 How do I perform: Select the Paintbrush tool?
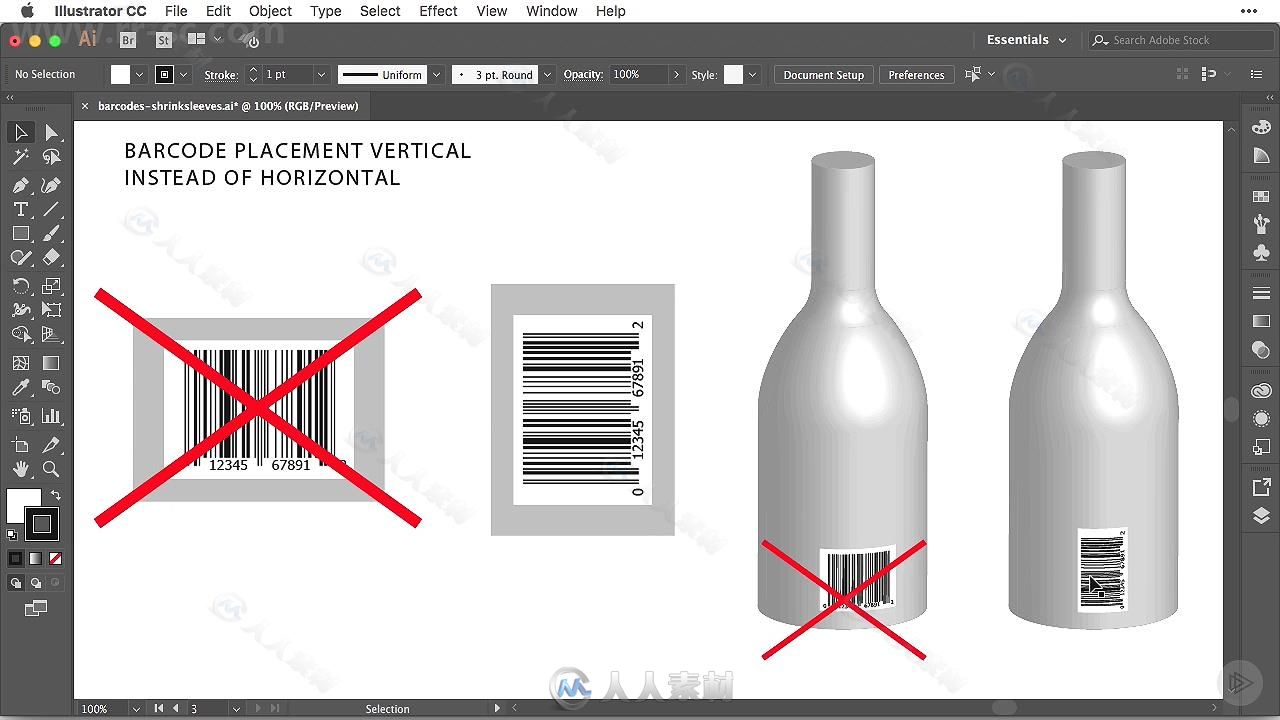click(51, 233)
